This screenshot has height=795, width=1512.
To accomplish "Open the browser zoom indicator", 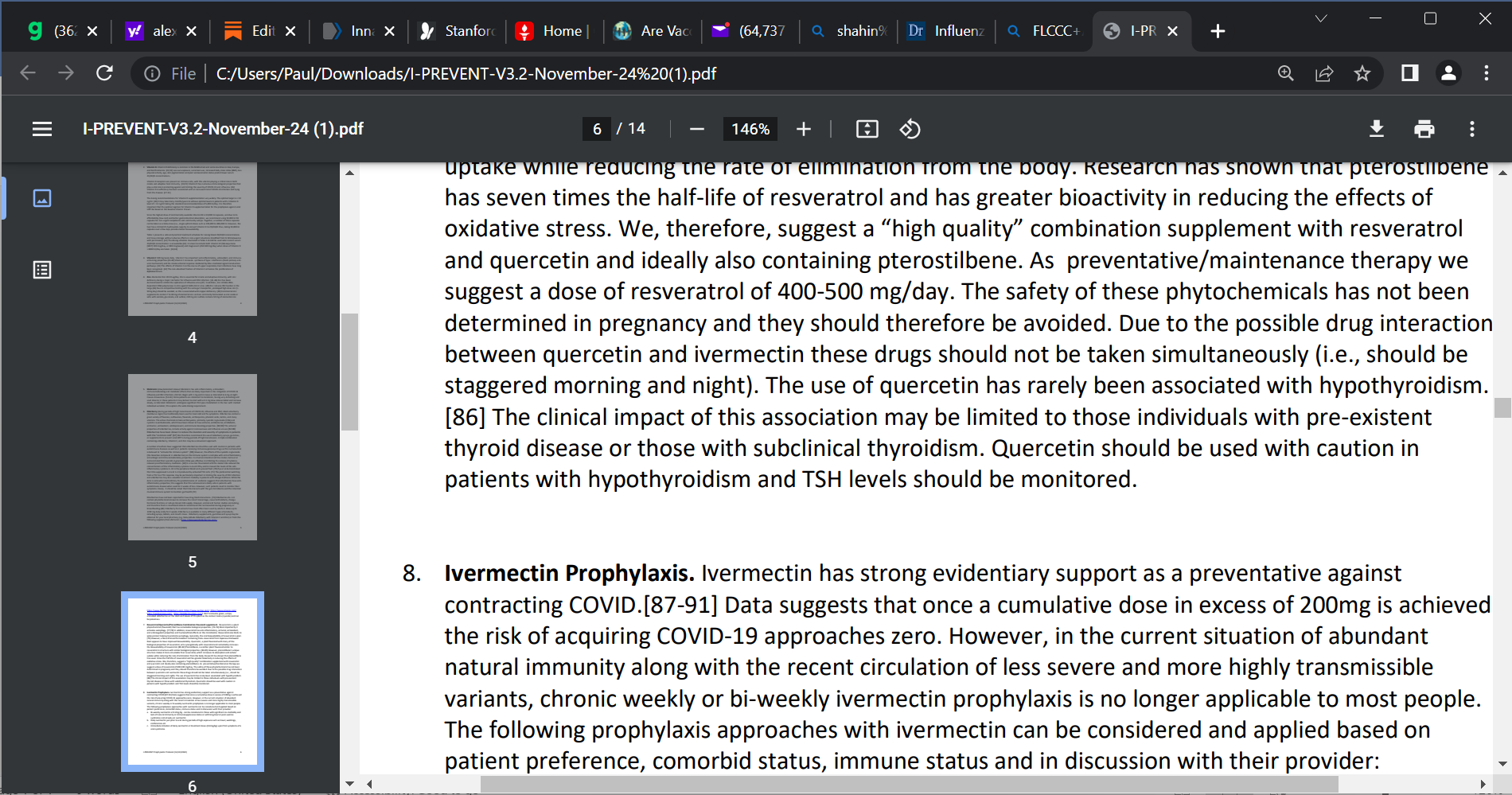I will tap(1286, 73).
